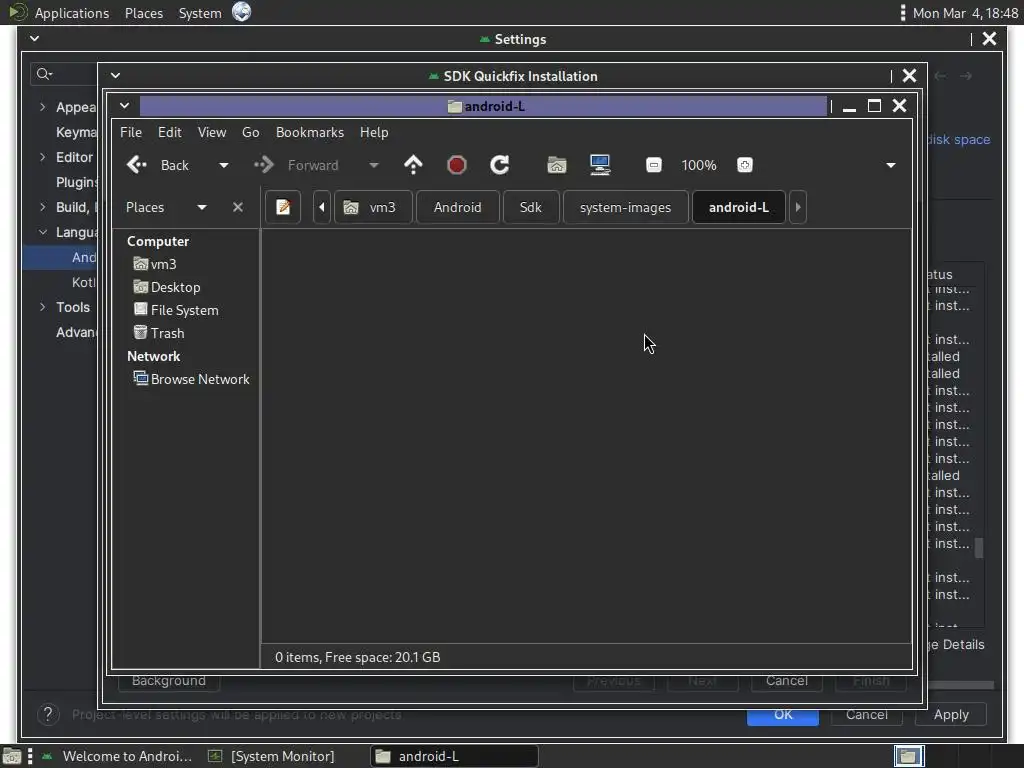Viewport: 1024px width, 768px height.
Task: Zoom in with the plus icon
Action: (x=744, y=165)
